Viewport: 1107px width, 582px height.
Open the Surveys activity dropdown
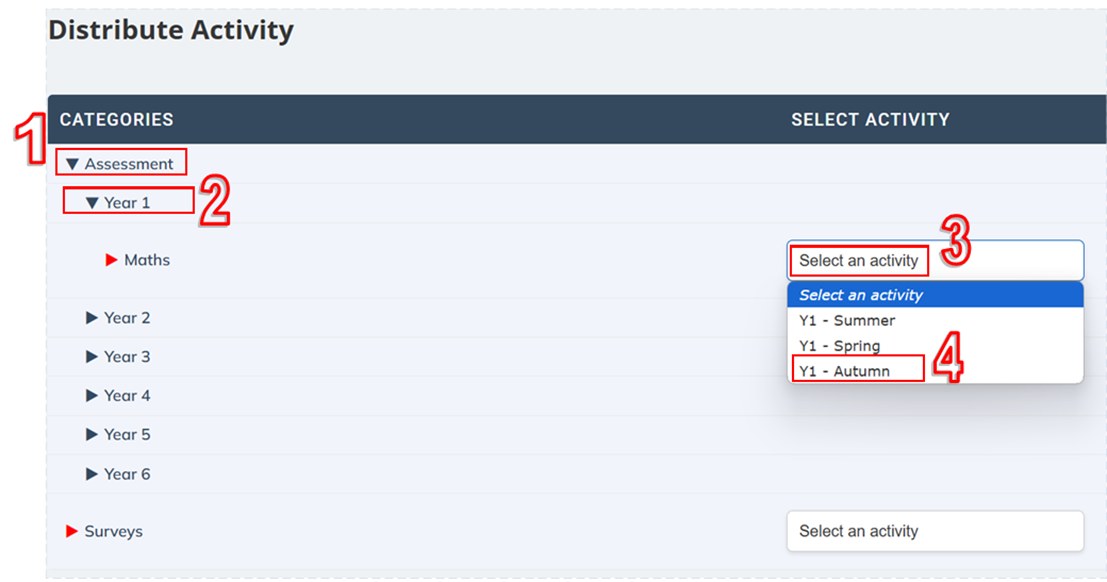pyautogui.click(x=934, y=531)
